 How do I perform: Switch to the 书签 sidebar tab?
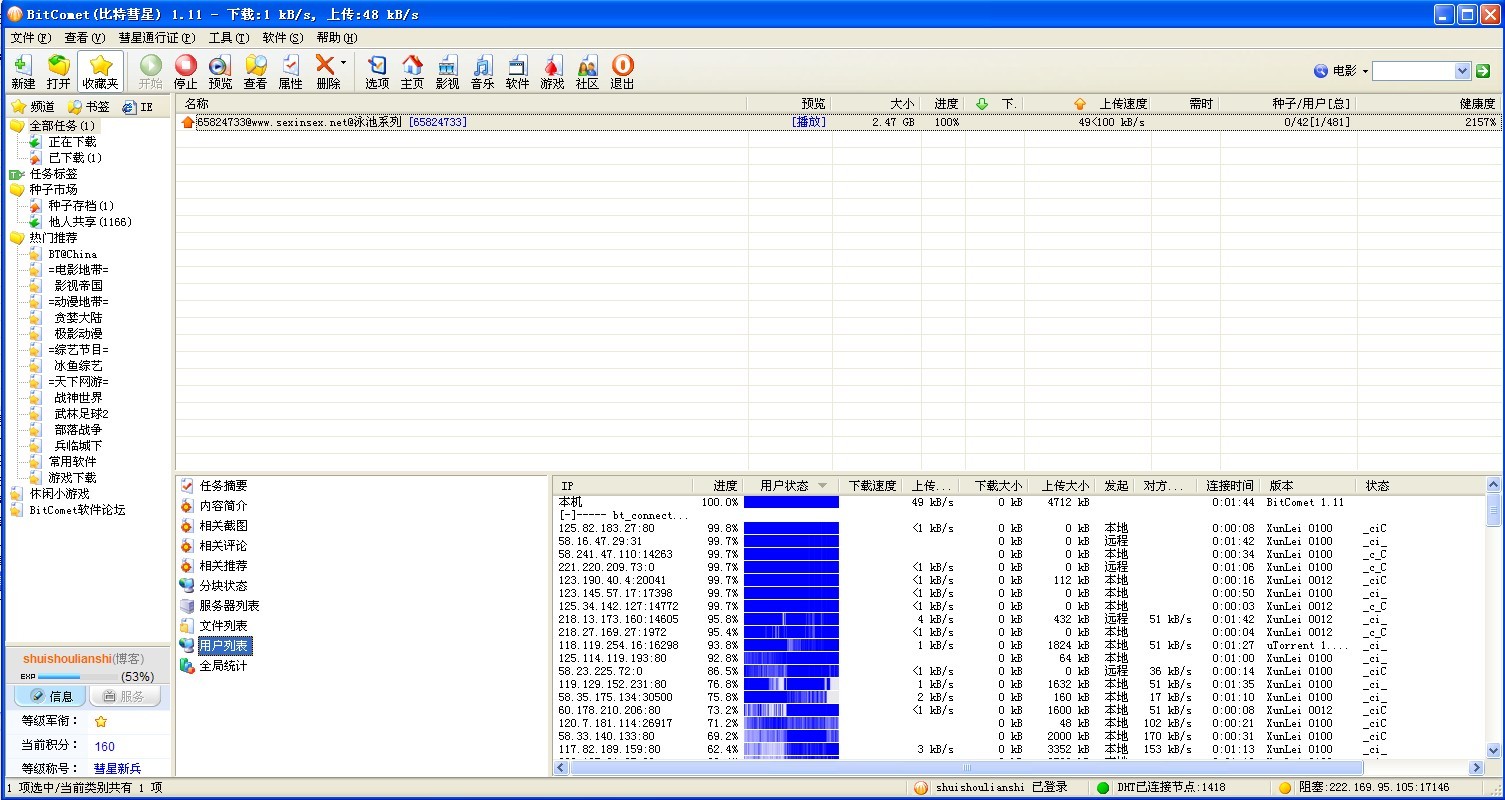click(x=88, y=107)
